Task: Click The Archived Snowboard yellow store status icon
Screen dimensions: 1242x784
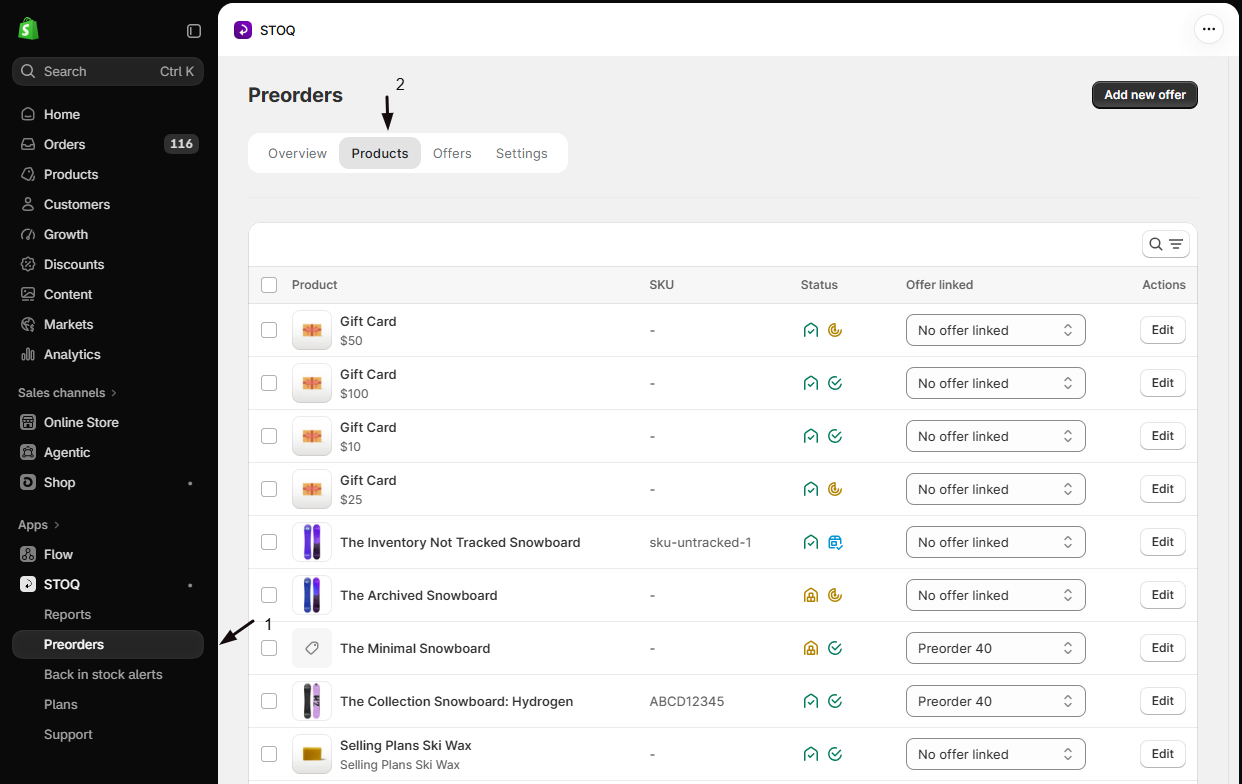Action: coord(811,595)
